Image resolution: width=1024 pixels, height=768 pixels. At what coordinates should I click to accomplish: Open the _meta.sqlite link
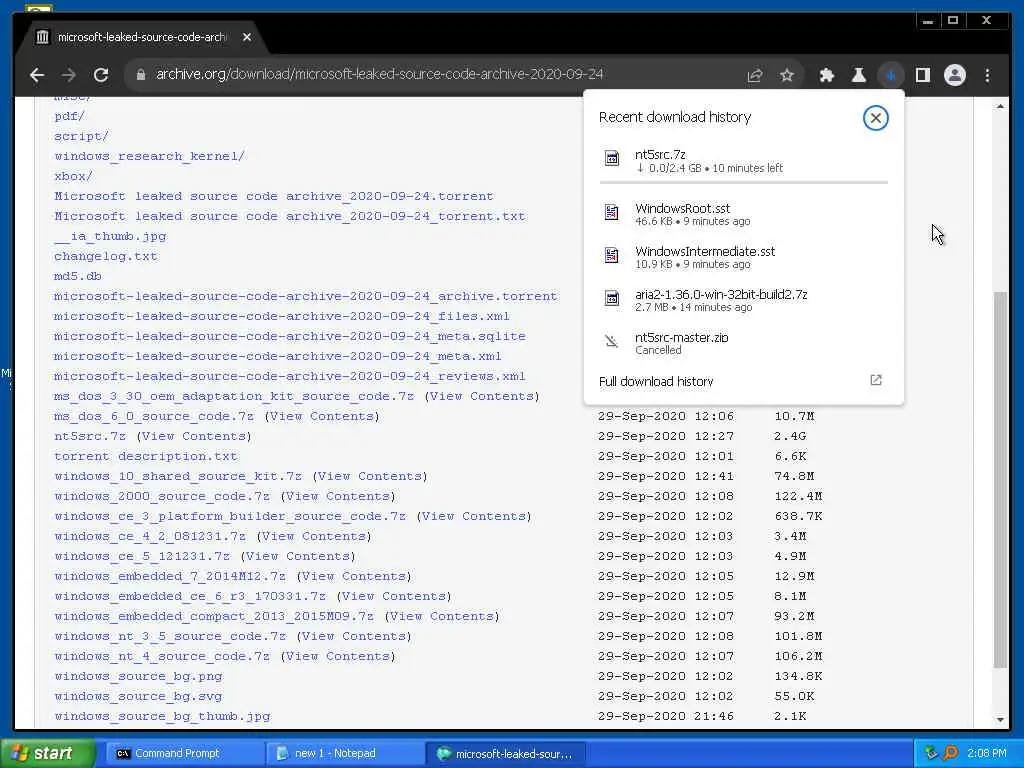point(290,336)
